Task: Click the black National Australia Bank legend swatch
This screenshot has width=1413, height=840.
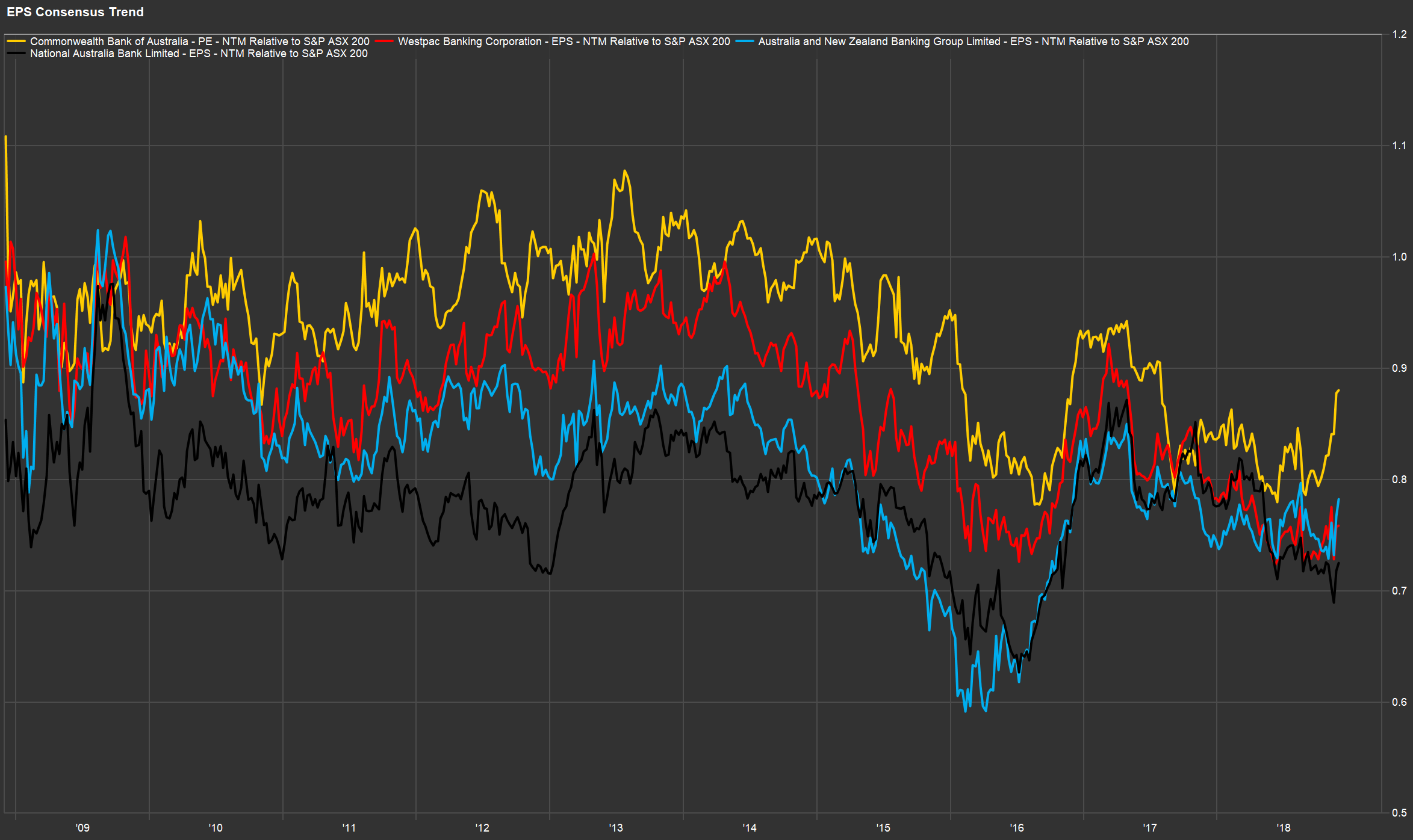Action: [x=16, y=54]
